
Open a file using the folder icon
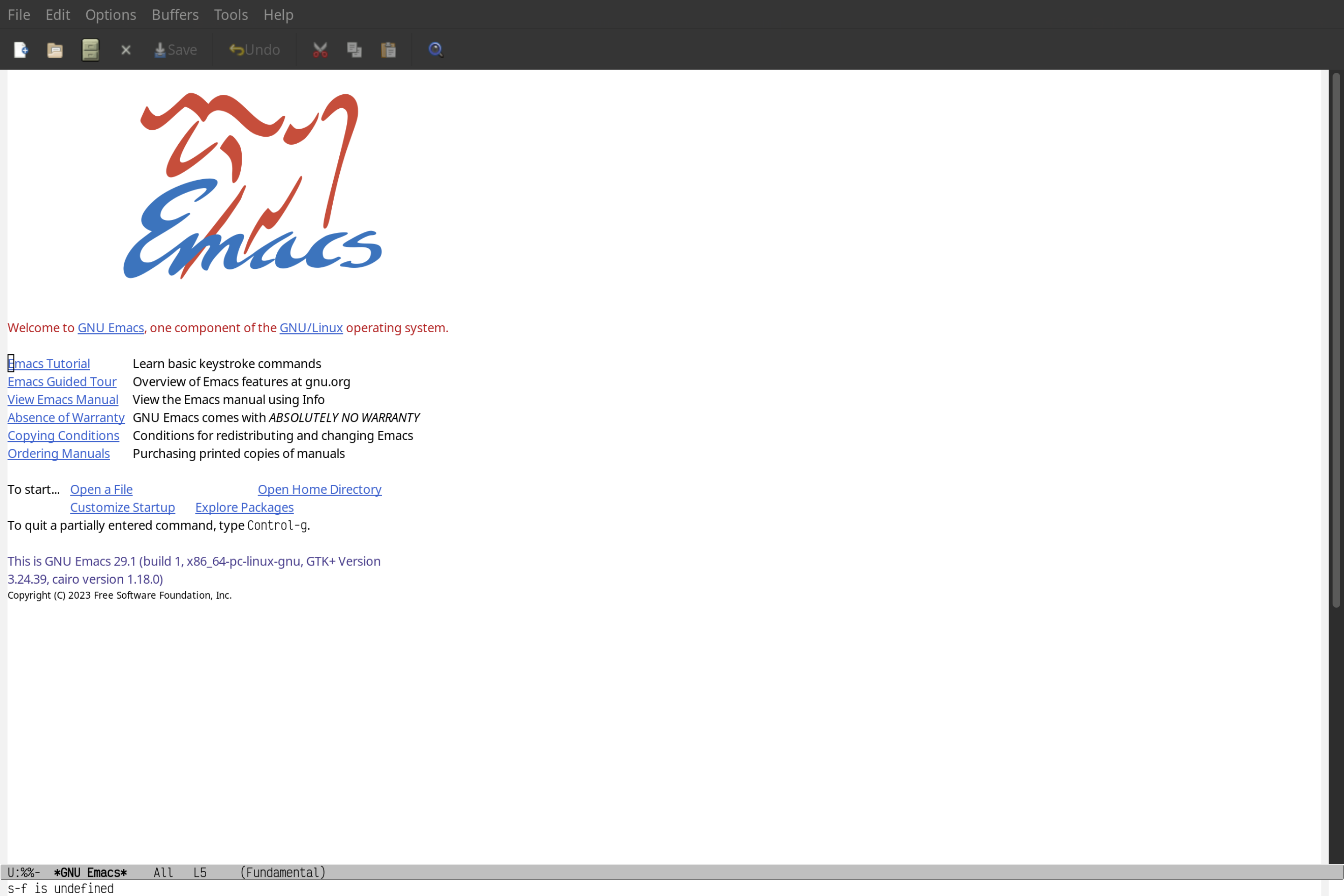55,49
